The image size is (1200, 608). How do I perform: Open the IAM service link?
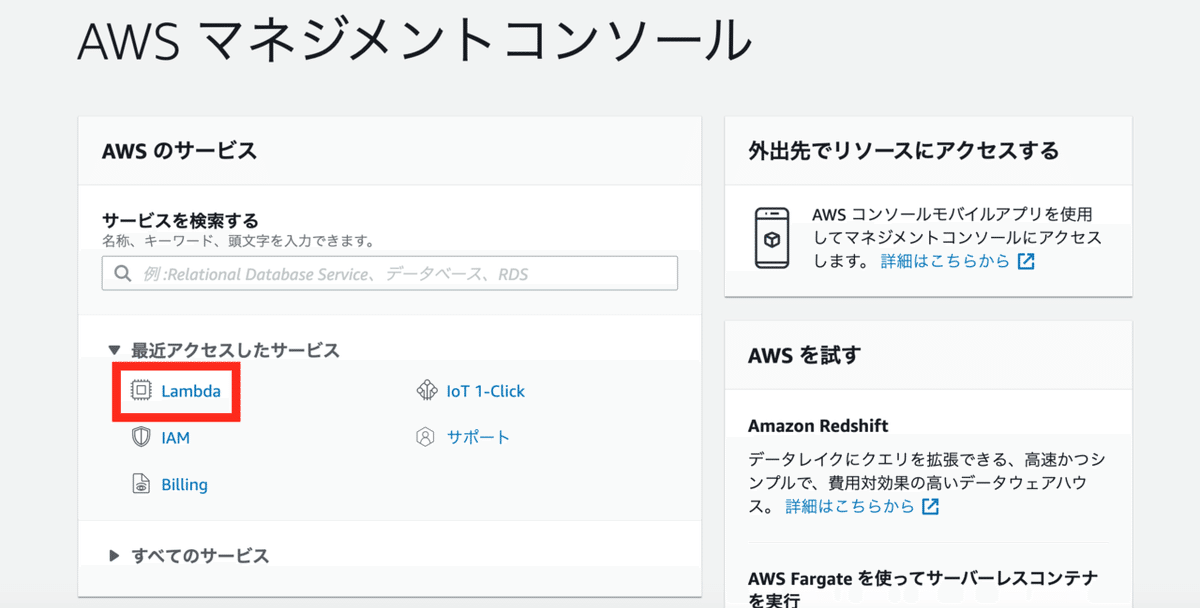[175, 437]
